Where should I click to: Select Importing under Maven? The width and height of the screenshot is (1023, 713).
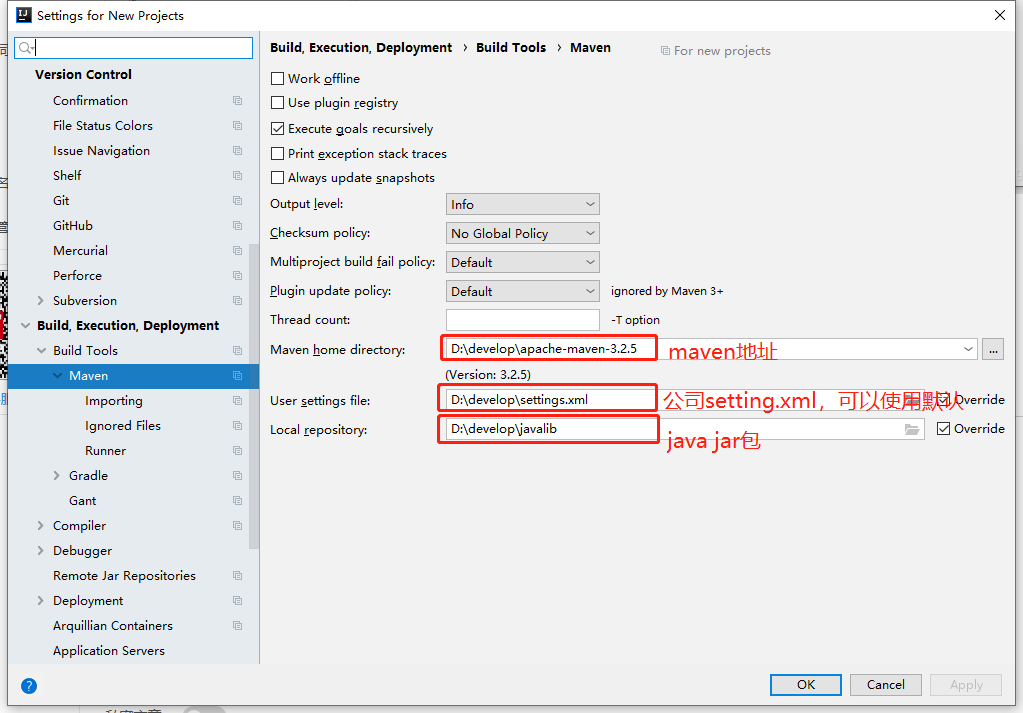114,401
